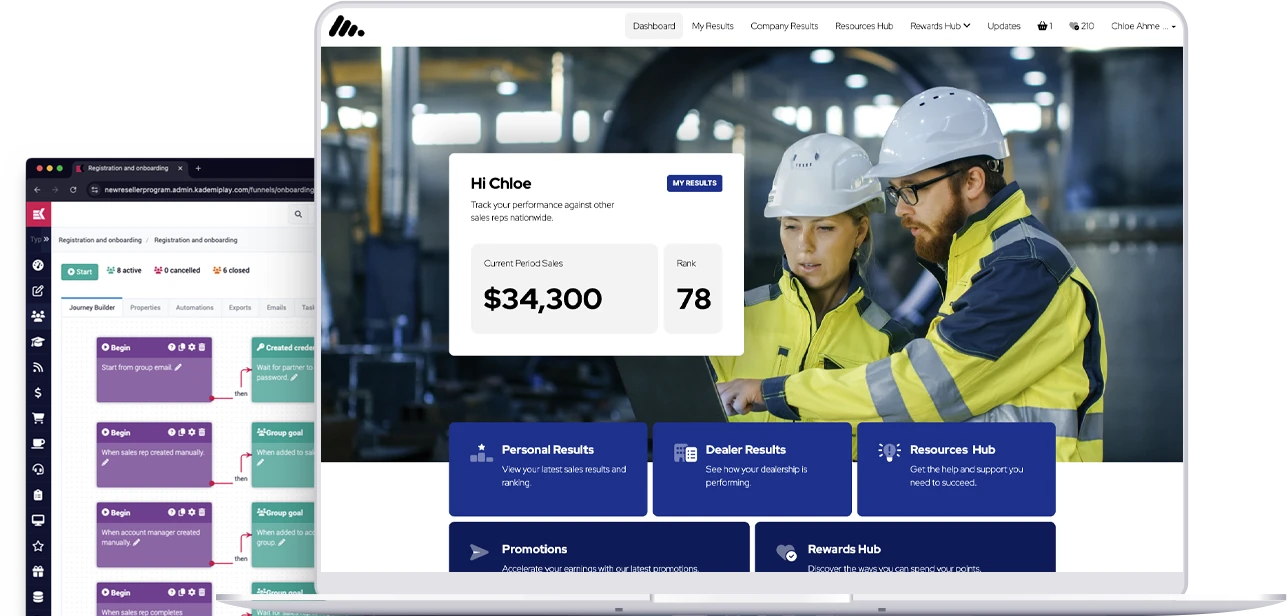1287x616 pixels.
Task: Click the '8 active' status count
Action: [125, 271]
